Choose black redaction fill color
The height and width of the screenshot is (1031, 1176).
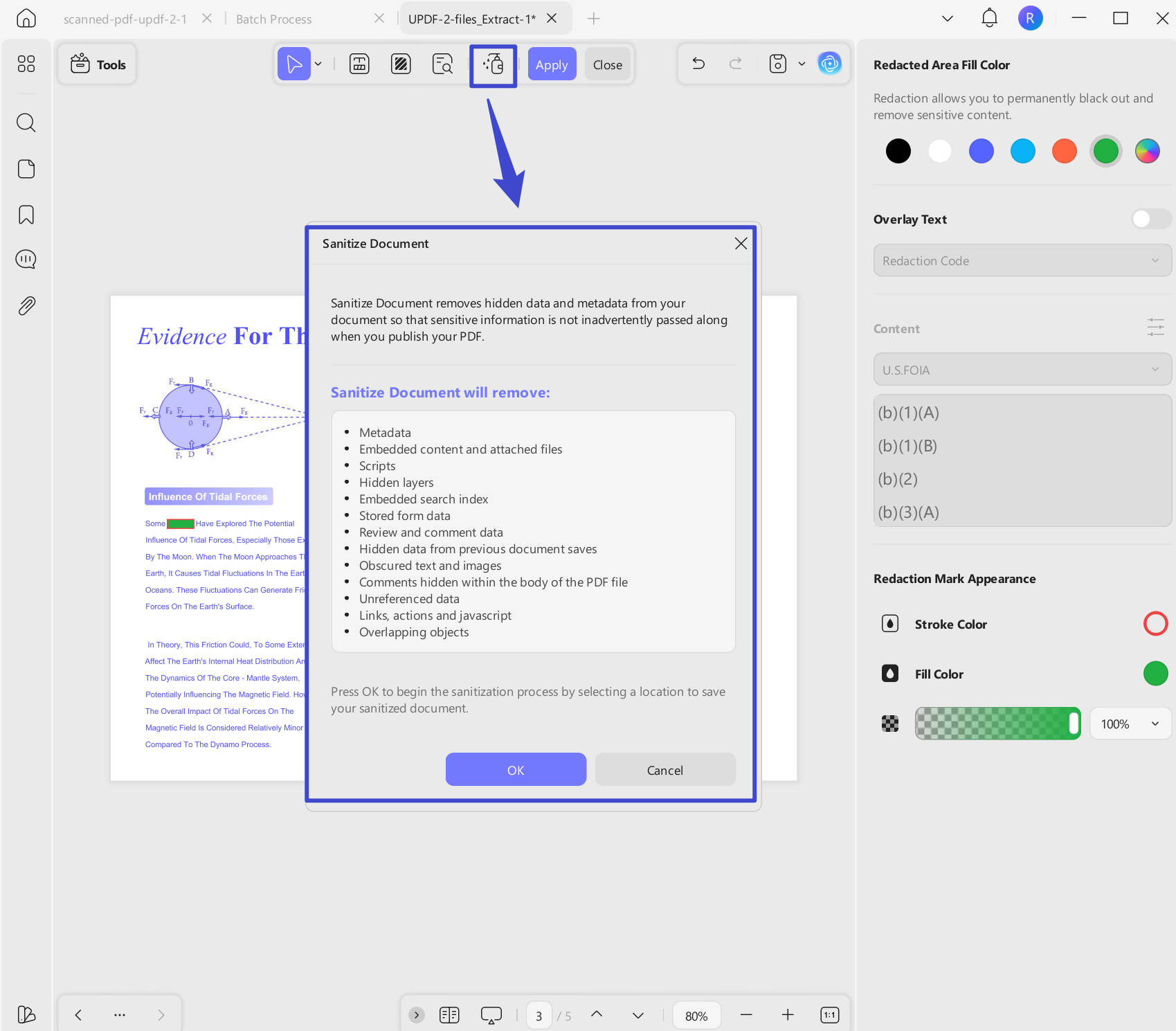[898, 151]
